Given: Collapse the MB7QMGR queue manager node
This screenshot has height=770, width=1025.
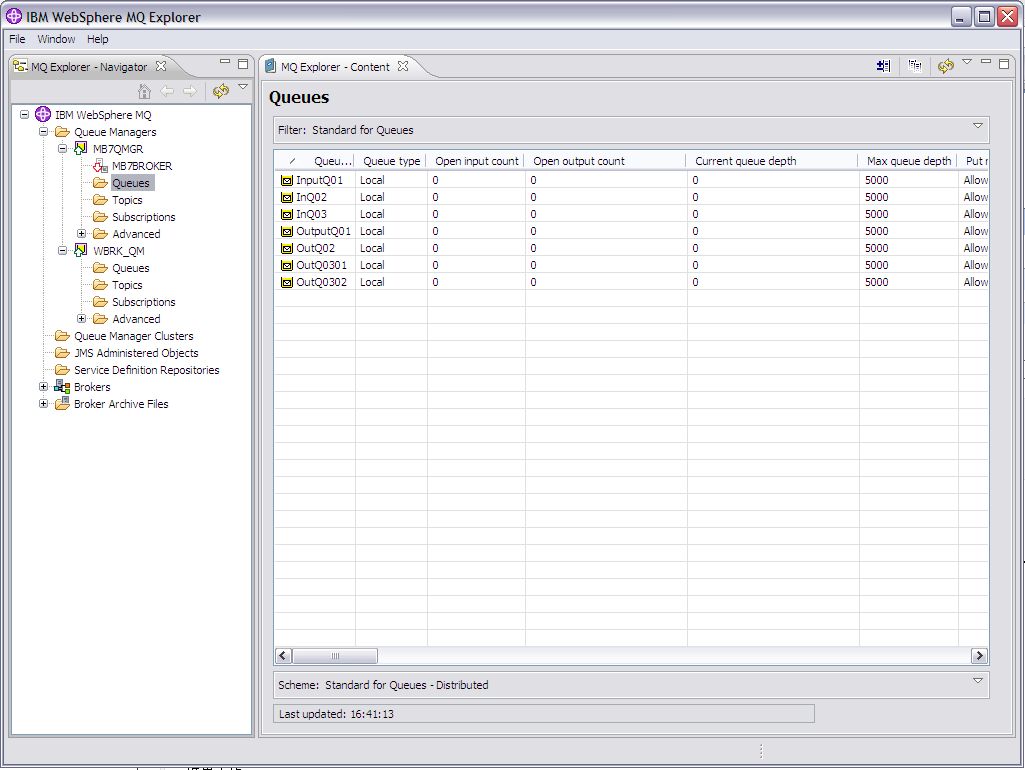Looking at the screenshot, I should coord(62,148).
